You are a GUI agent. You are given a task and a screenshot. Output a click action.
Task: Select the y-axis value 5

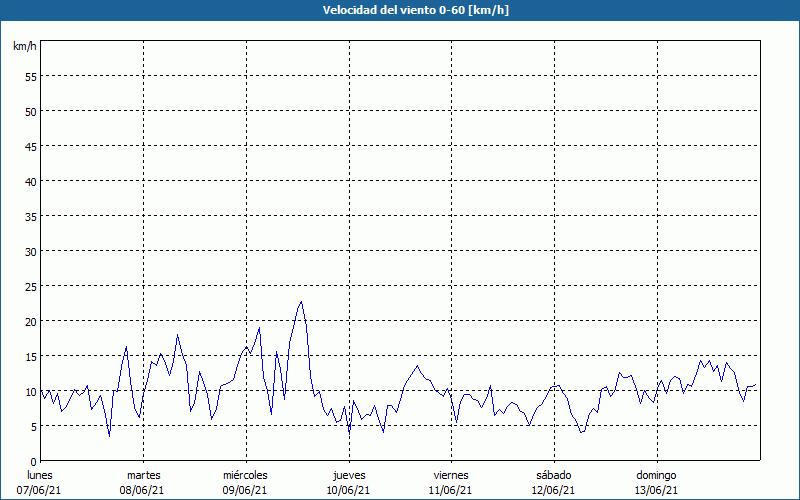point(34,427)
